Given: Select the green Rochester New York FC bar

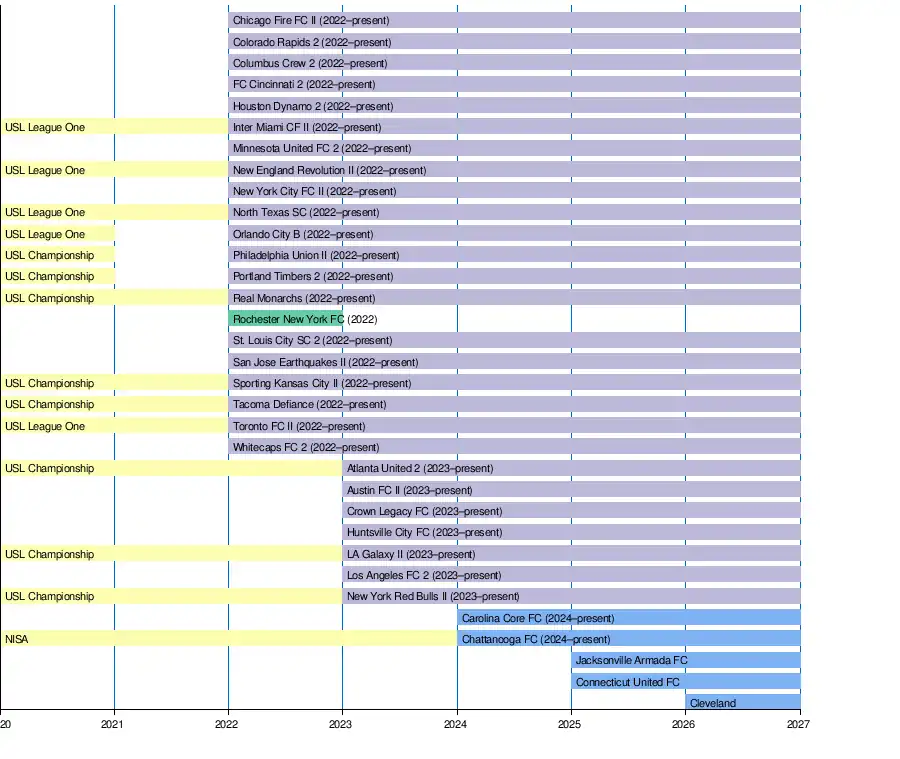Looking at the screenshot, I should click(286, 319).
